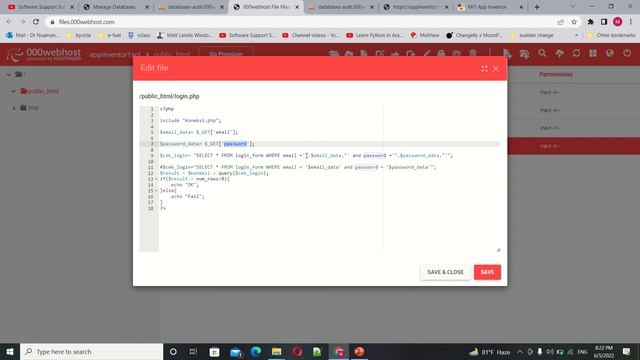Click the 000webhost logo

tap(44, 54)
